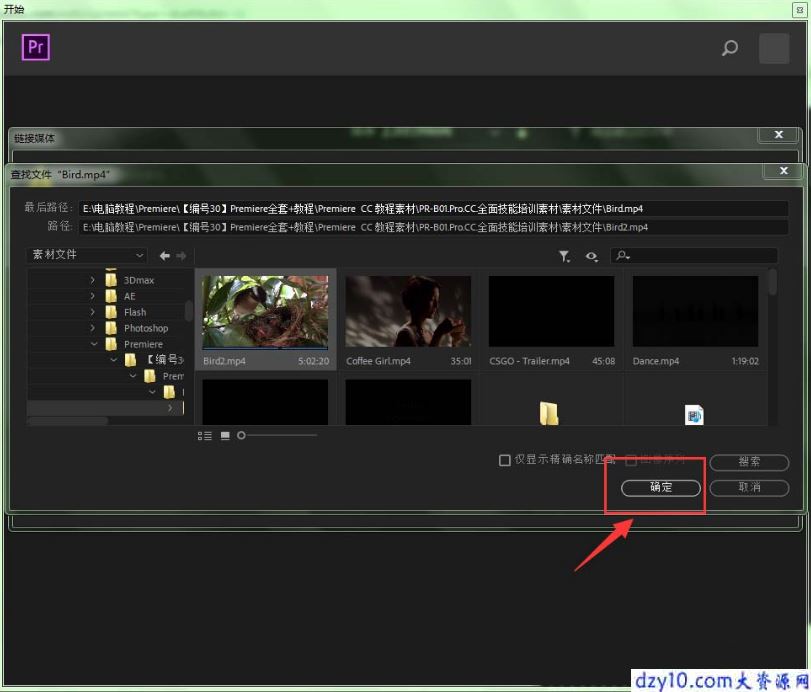Collapse the Premiere folder in tree

[94, 344]
